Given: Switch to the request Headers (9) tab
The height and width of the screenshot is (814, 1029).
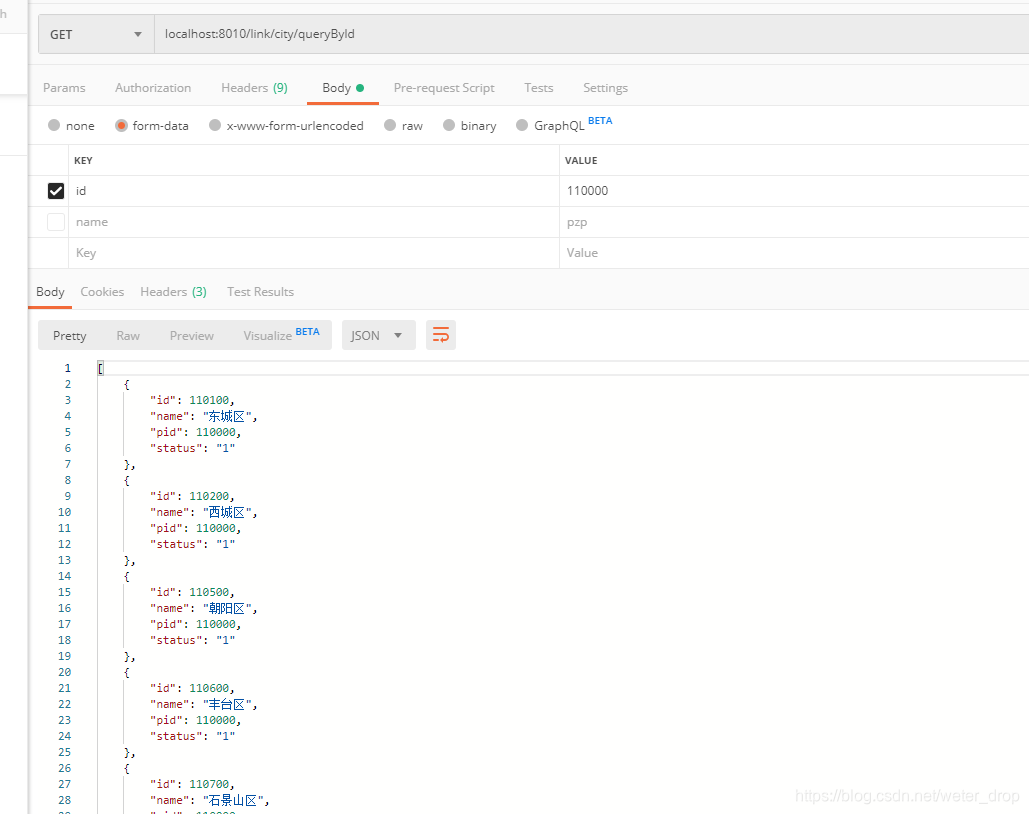Looking at the screenshot, I should (254, 87).
